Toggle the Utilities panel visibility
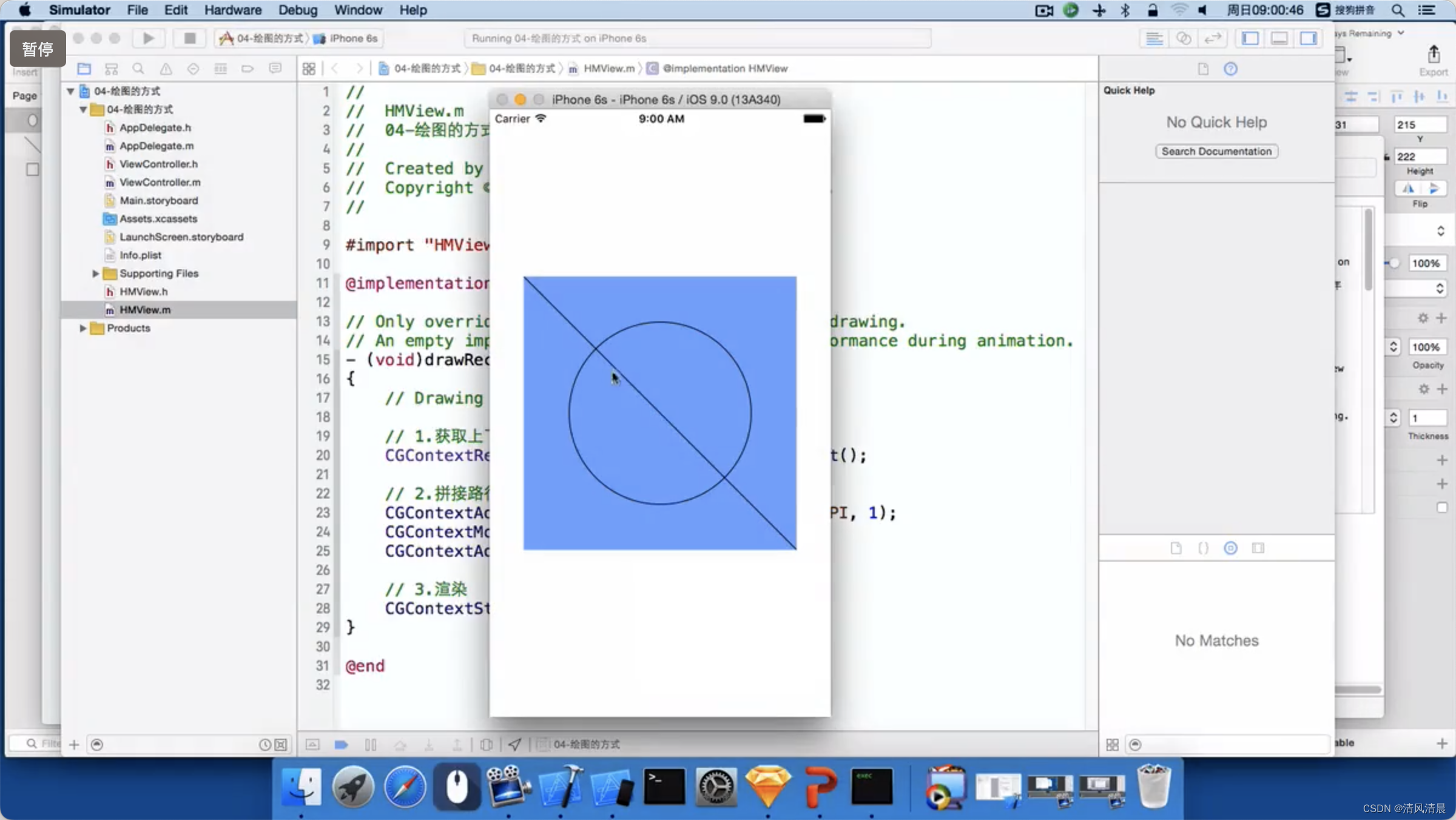Image resolution: width=1456 pixels, height=820 pixels. [x=1309, y=38]
